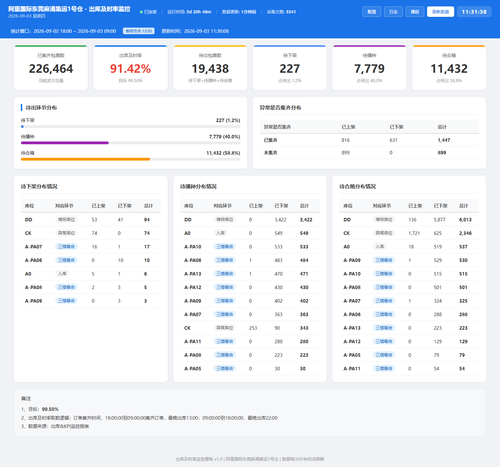Click the A-PA07 row with total 17
The height and width of the screenshot is (467, 500).
[x=91, y=247]
